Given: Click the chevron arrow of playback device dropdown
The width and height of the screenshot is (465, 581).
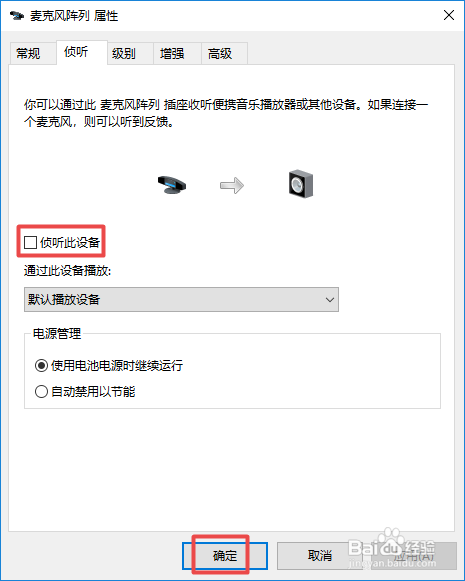Looking at the screenshot, I should [330, 299].
